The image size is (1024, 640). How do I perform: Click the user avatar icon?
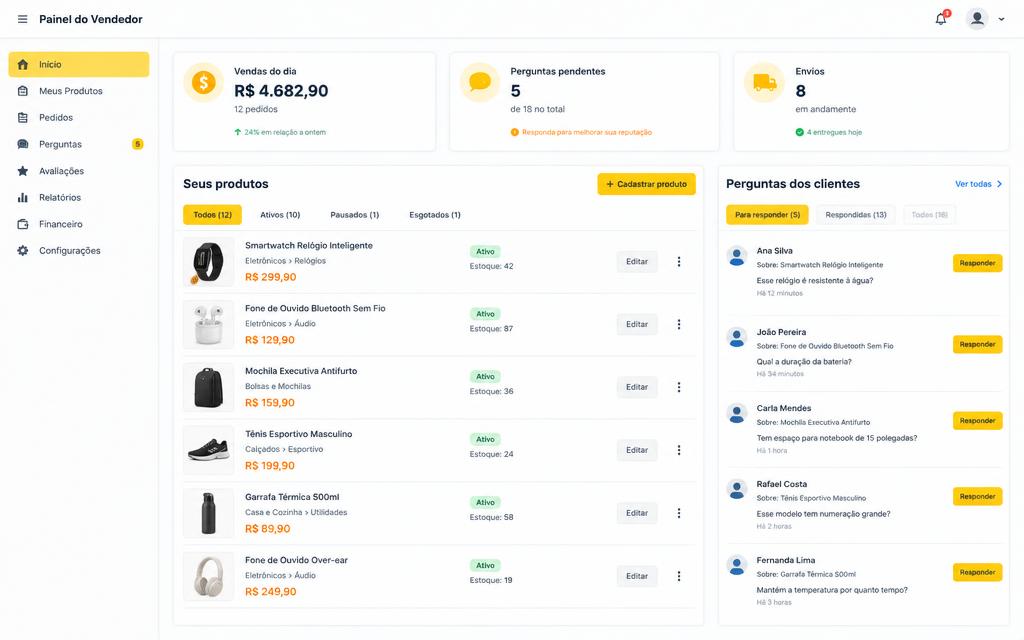coord(977,18)
